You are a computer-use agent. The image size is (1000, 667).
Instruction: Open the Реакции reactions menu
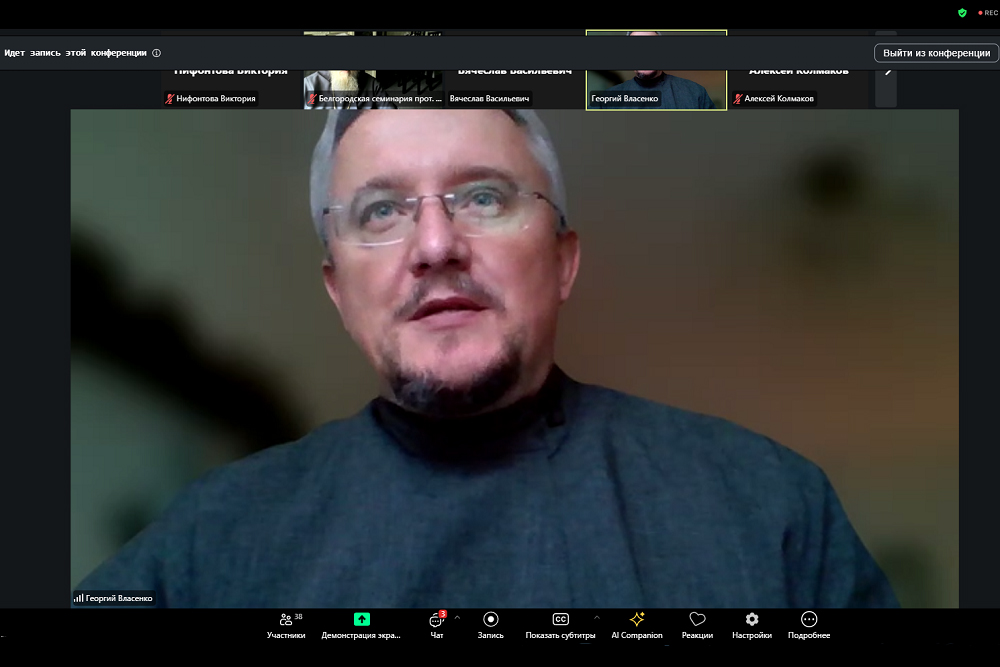[x=697, y=625]
